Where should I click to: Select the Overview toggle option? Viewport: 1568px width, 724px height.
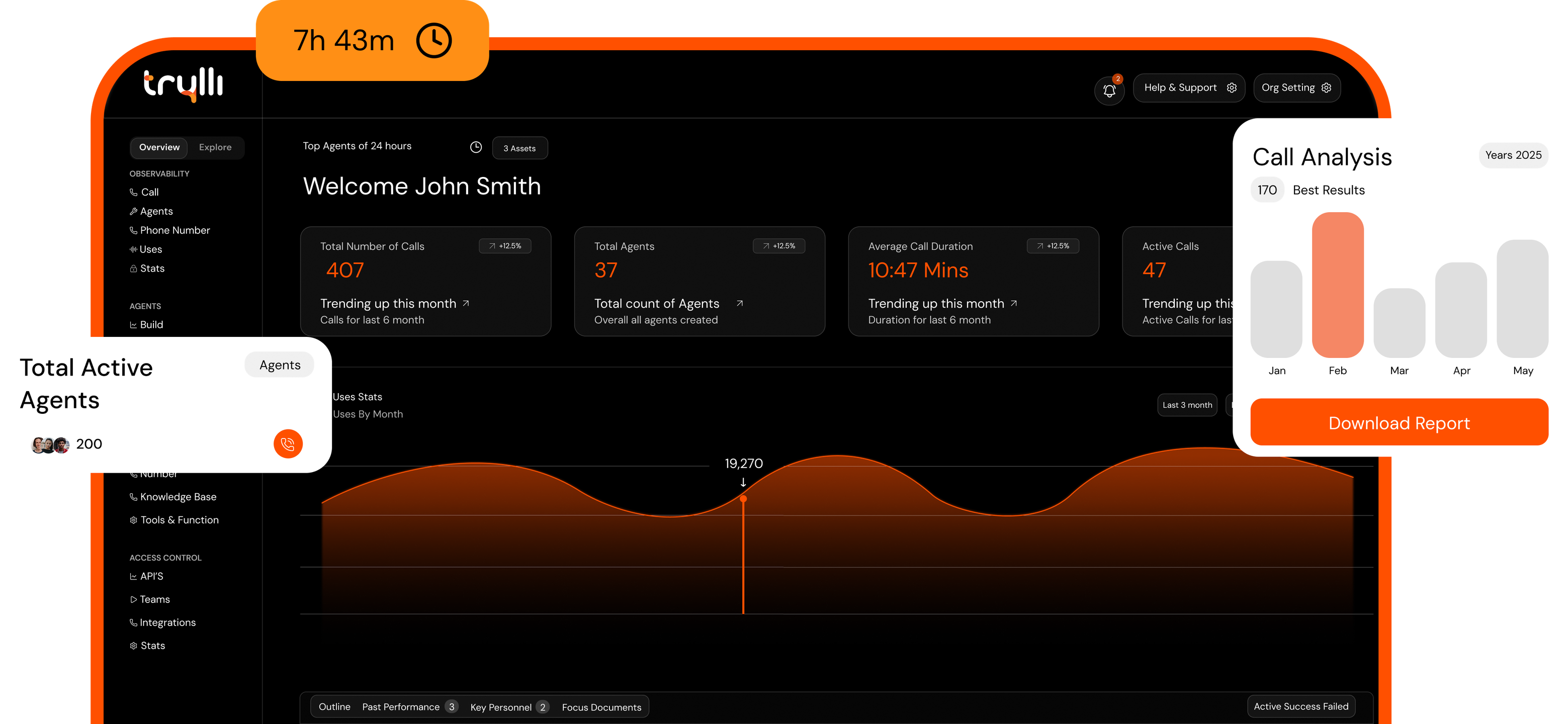(159, 147)
